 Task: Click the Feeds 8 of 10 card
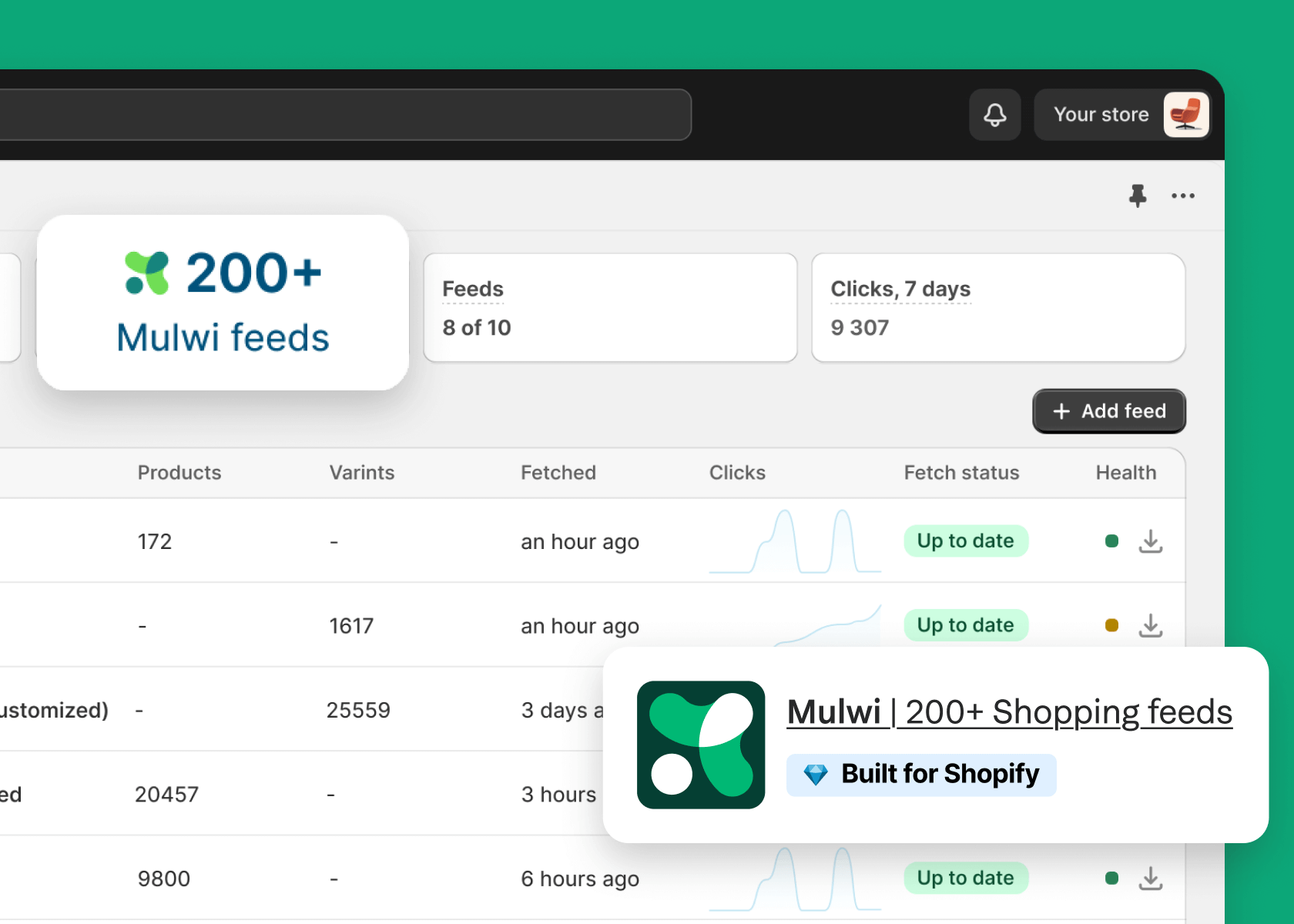coord(609,308)
